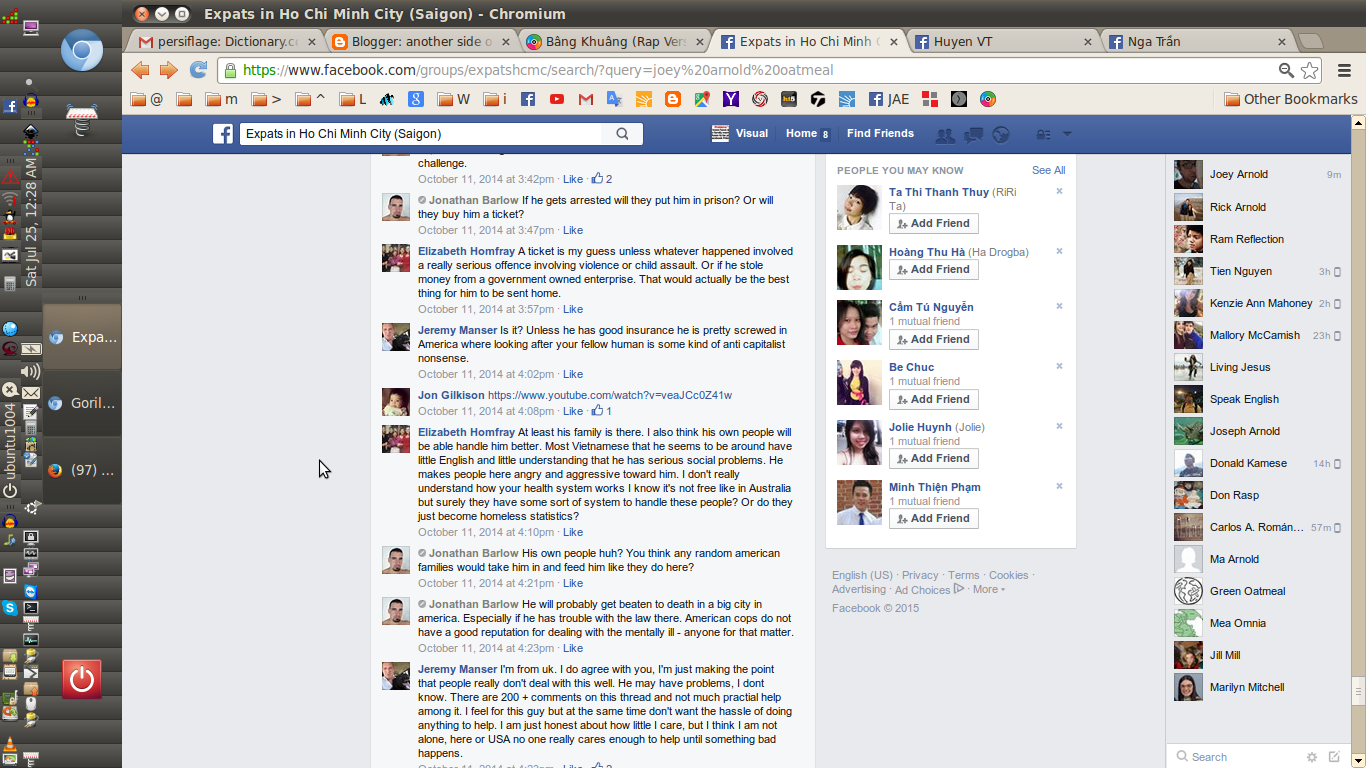Bookmark this page with the star icon
Image resolution: width=1366 pixels, height=768 pixels.
pos(1309,70)
